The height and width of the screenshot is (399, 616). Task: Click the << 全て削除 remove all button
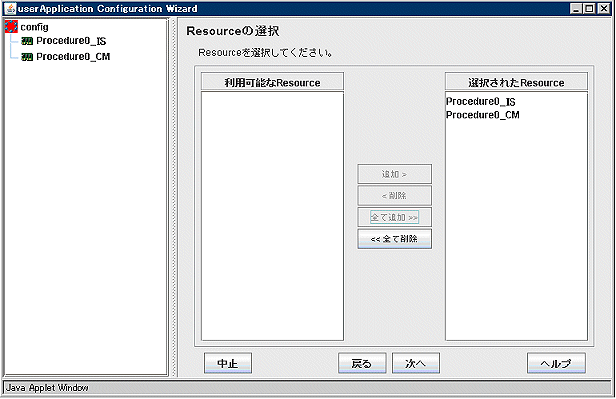[x=394, y=239]
